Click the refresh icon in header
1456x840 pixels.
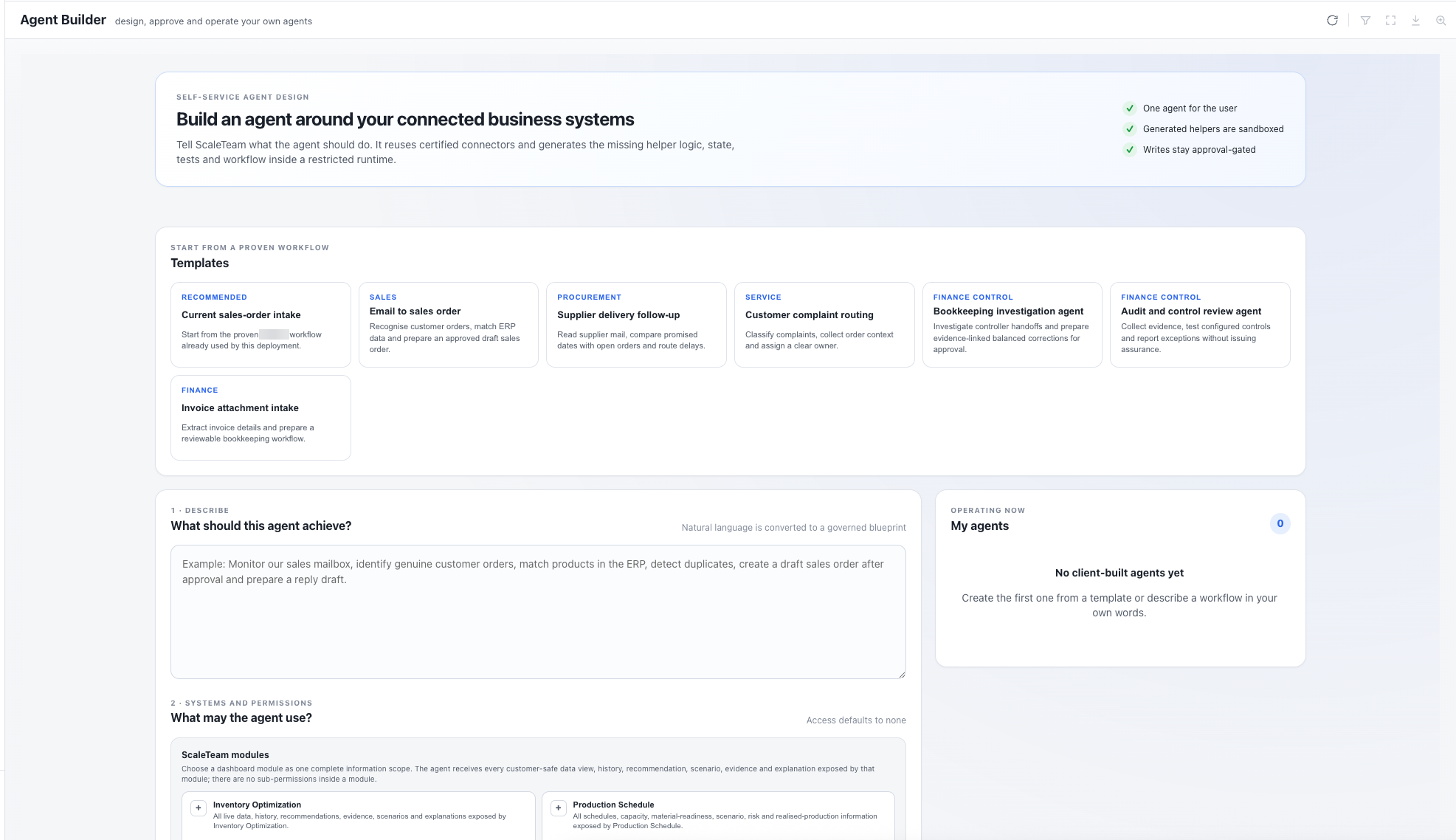[x=1332, y=21]
